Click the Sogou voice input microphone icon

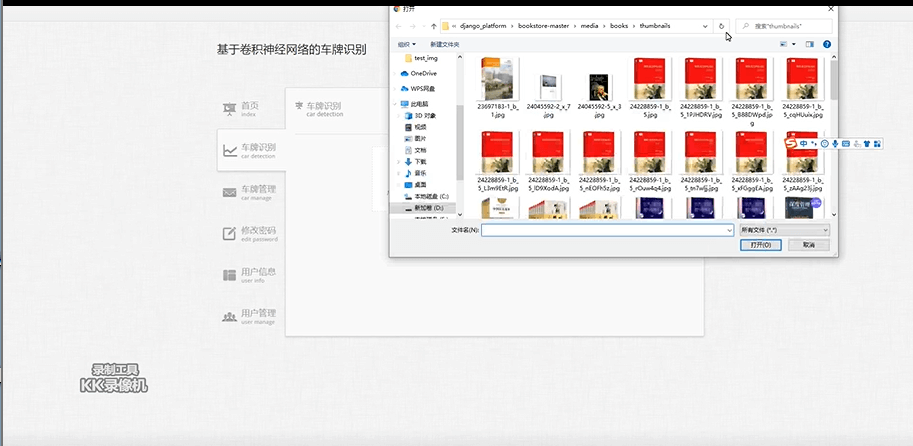point(836,144)
